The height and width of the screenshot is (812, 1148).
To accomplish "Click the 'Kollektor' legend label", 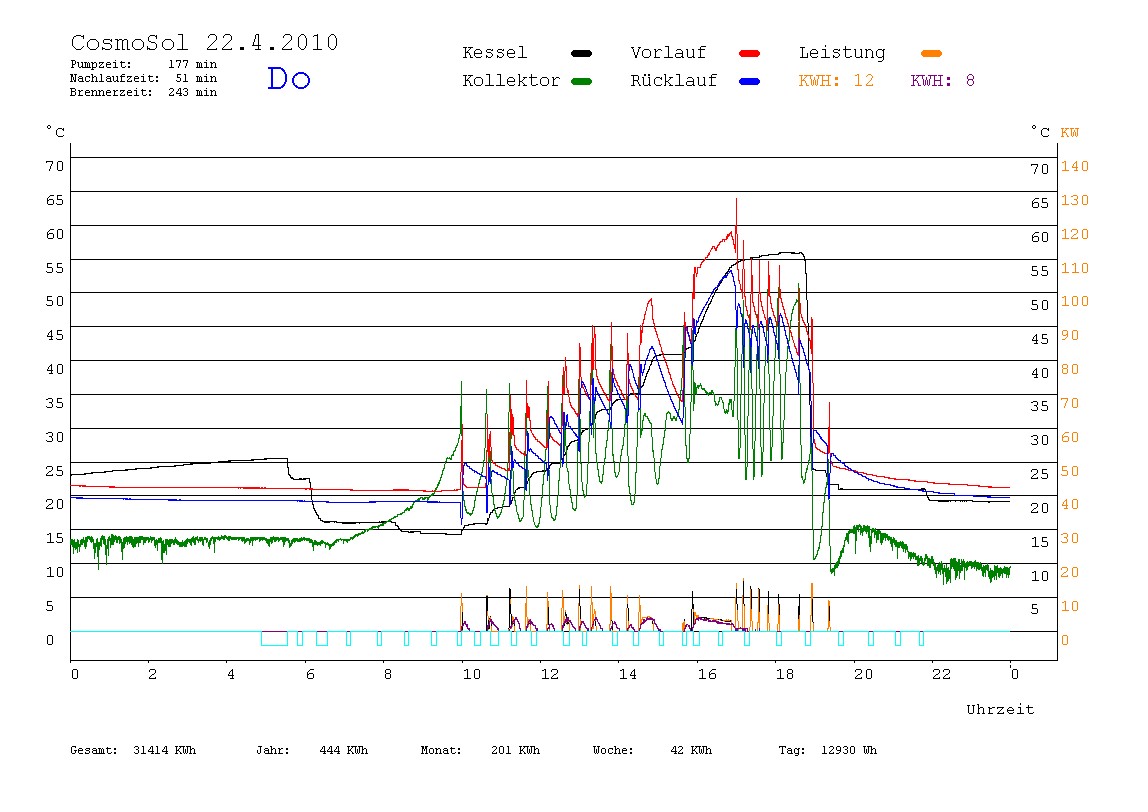I will pos(510,81).
